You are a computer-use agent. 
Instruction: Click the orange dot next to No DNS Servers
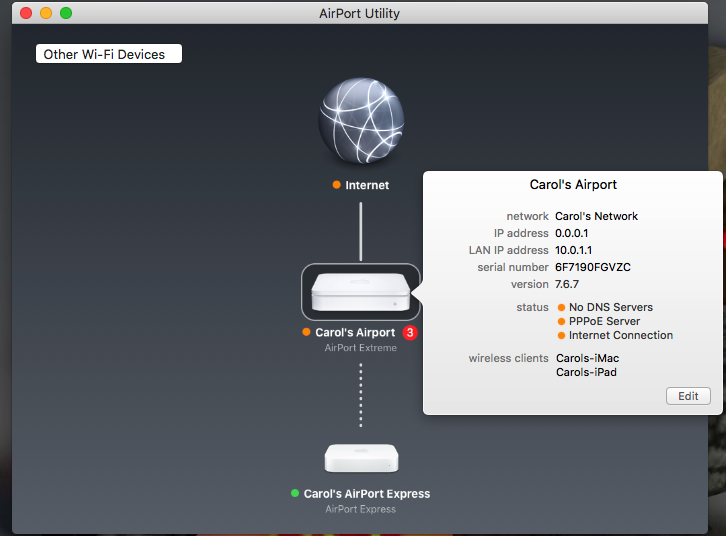(x=561, y=307)
